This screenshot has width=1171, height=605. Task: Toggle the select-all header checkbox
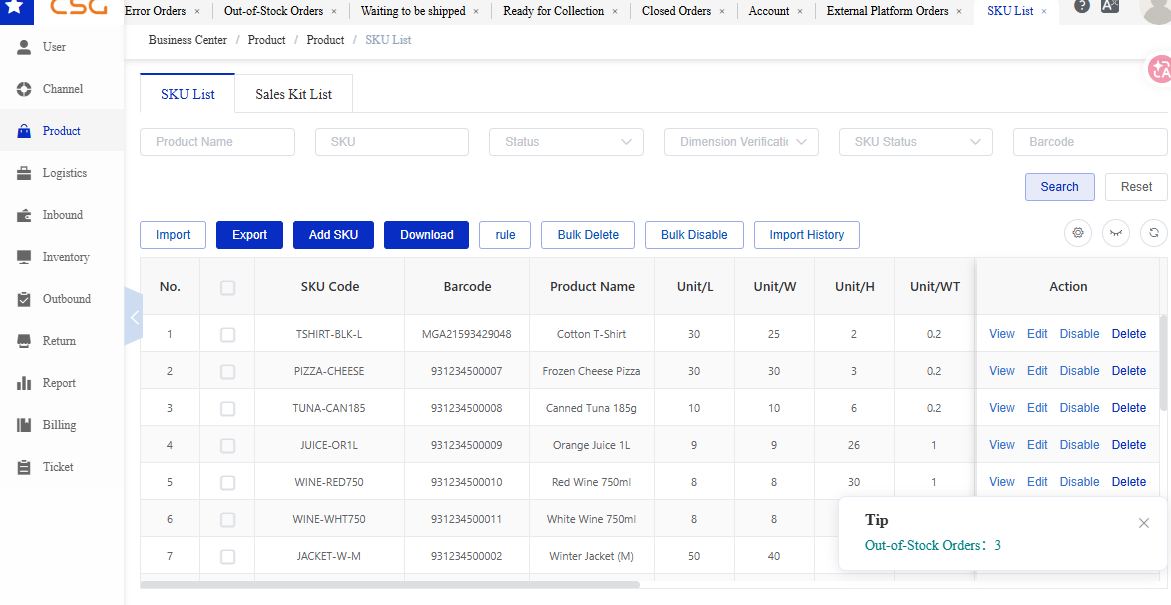(227, 287)
